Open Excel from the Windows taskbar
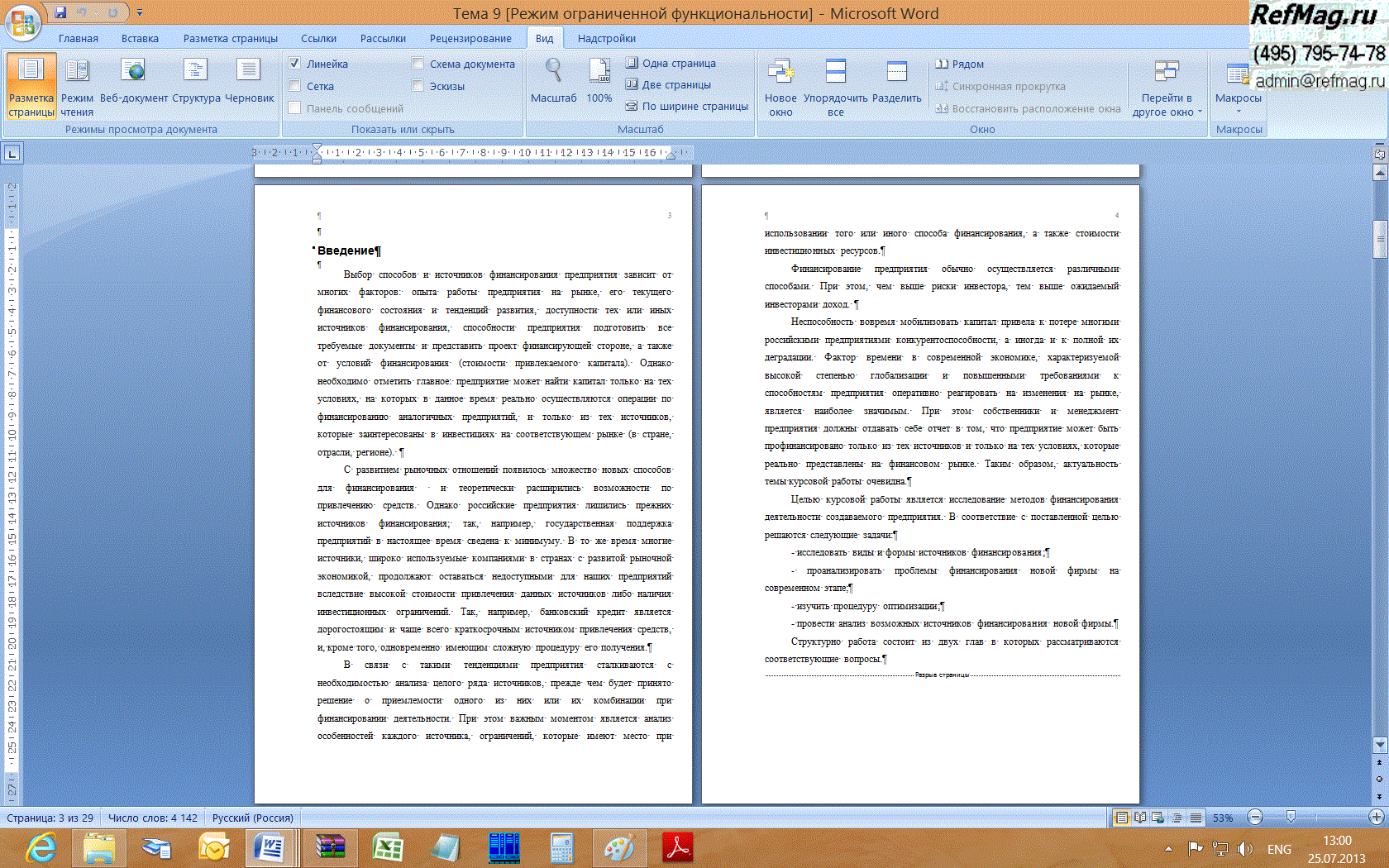The height and width of the screenshot is (868, 1389). (386, 847)
